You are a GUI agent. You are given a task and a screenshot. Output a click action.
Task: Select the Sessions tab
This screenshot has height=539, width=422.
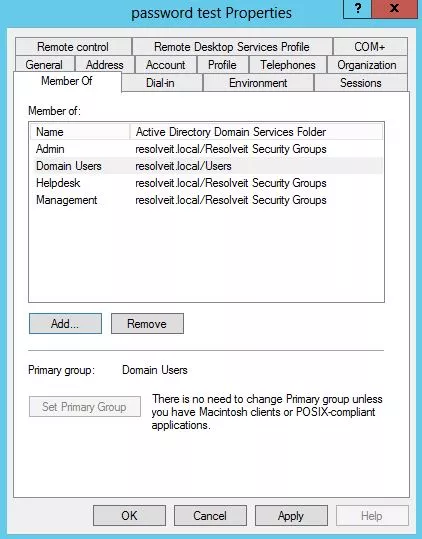pos(361,83)
